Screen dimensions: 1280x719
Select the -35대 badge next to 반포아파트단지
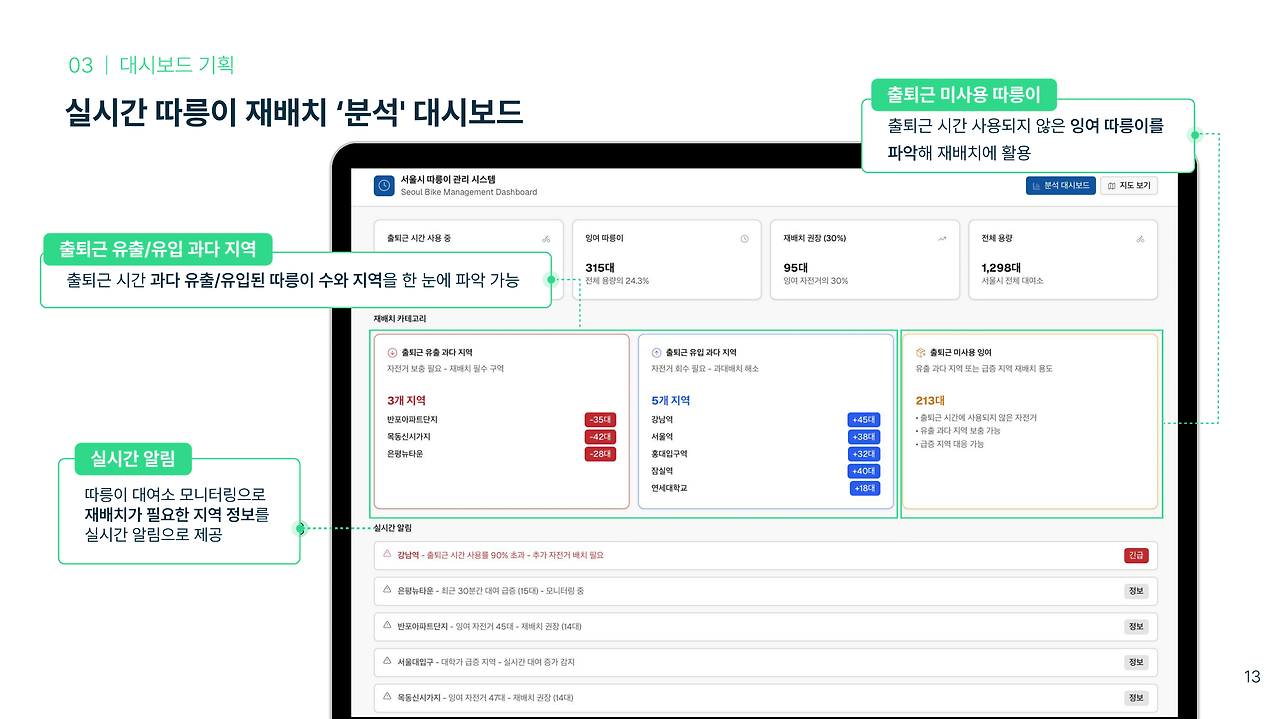(599, 419)
